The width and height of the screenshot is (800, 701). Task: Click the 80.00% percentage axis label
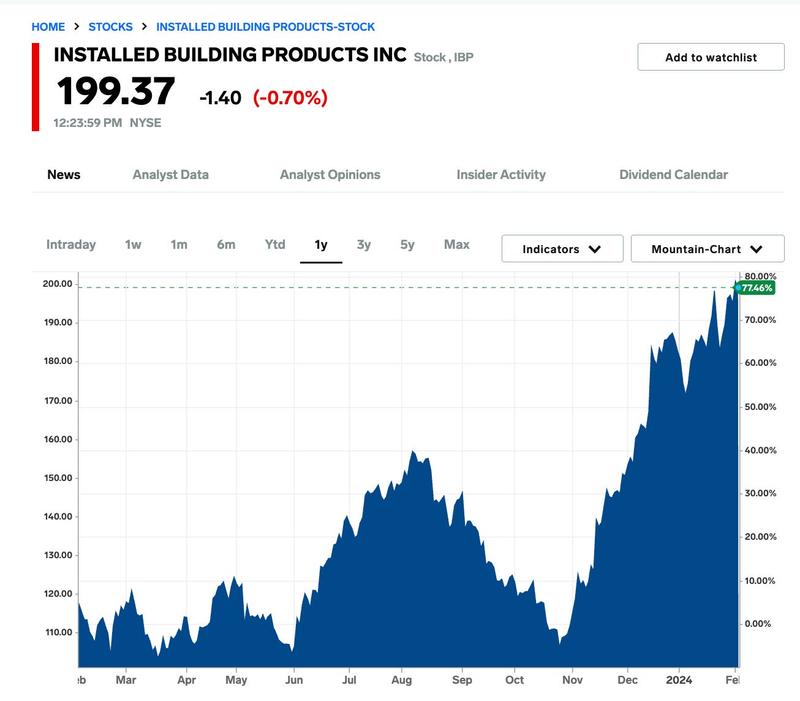click(x=760, y=276)
